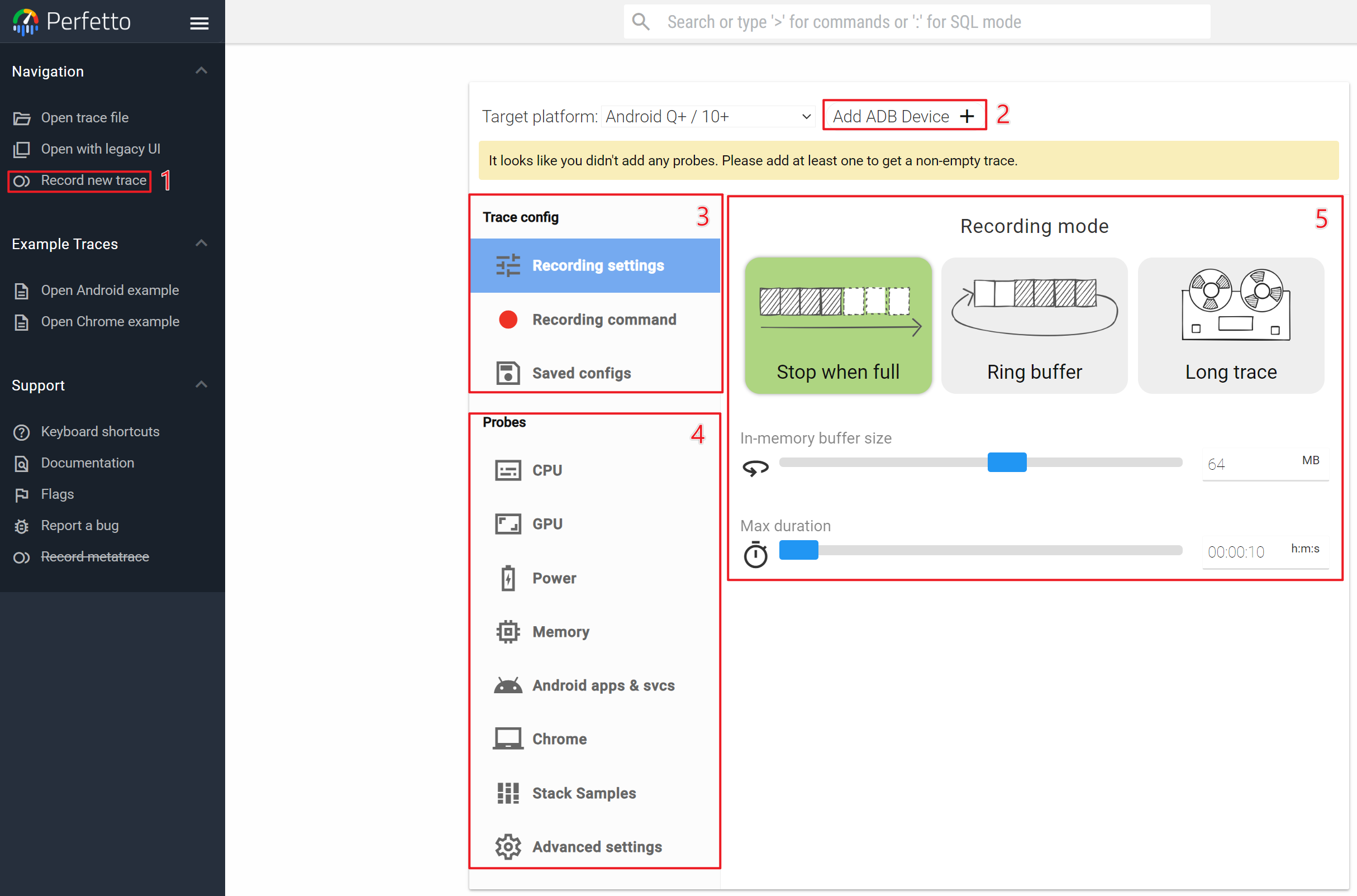
Task: Open Android apps & svcs probes
Action: click(x=595, y=685)
